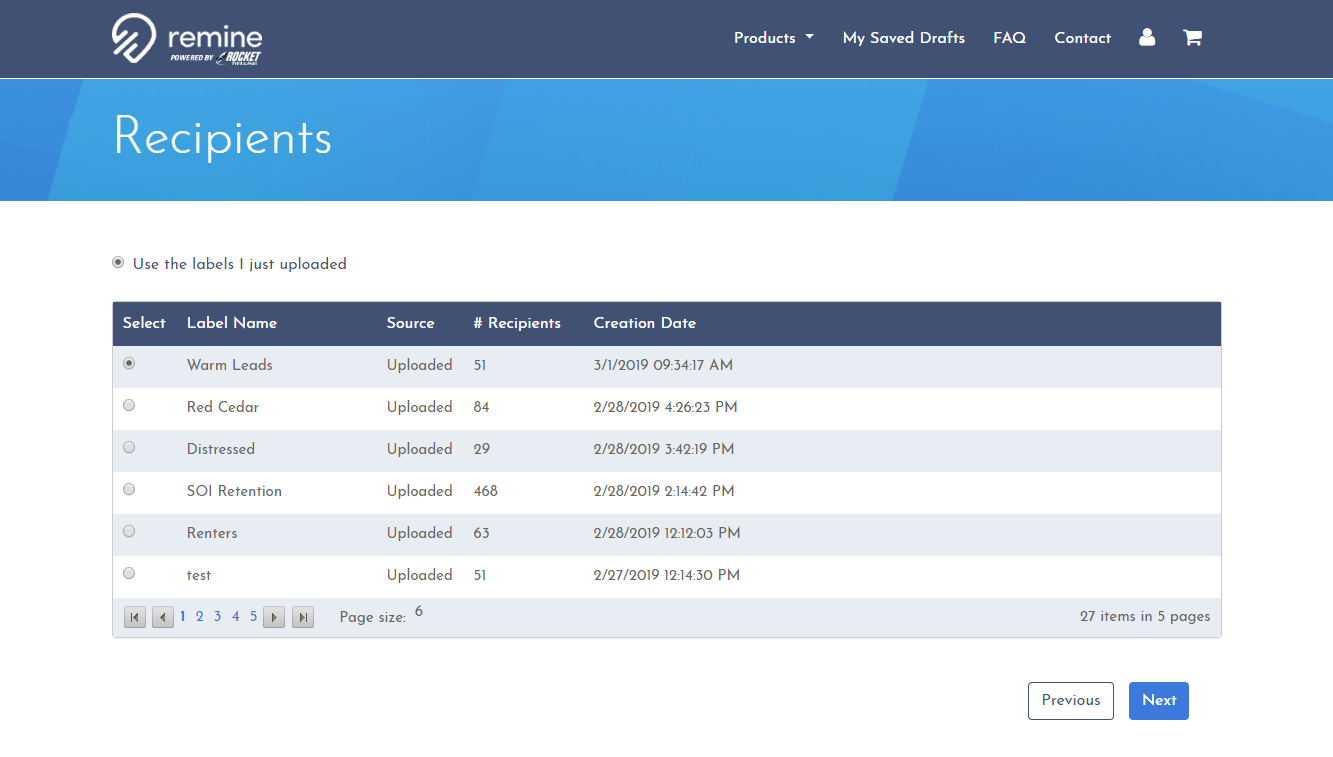The width and height of the screenshot is (1333, 757).
Task: Open the Contact page
Action: [1082, 37]
